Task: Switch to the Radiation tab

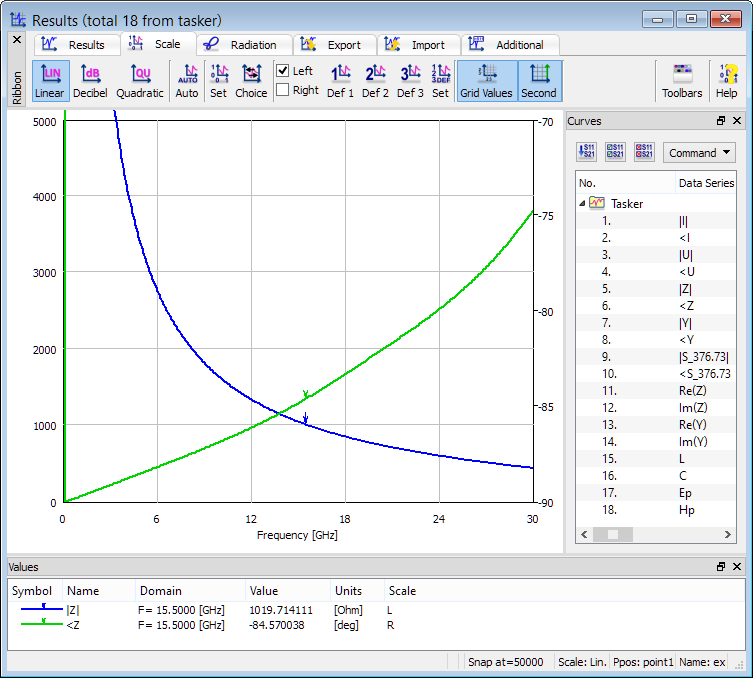Action: (x=244, y=45)
